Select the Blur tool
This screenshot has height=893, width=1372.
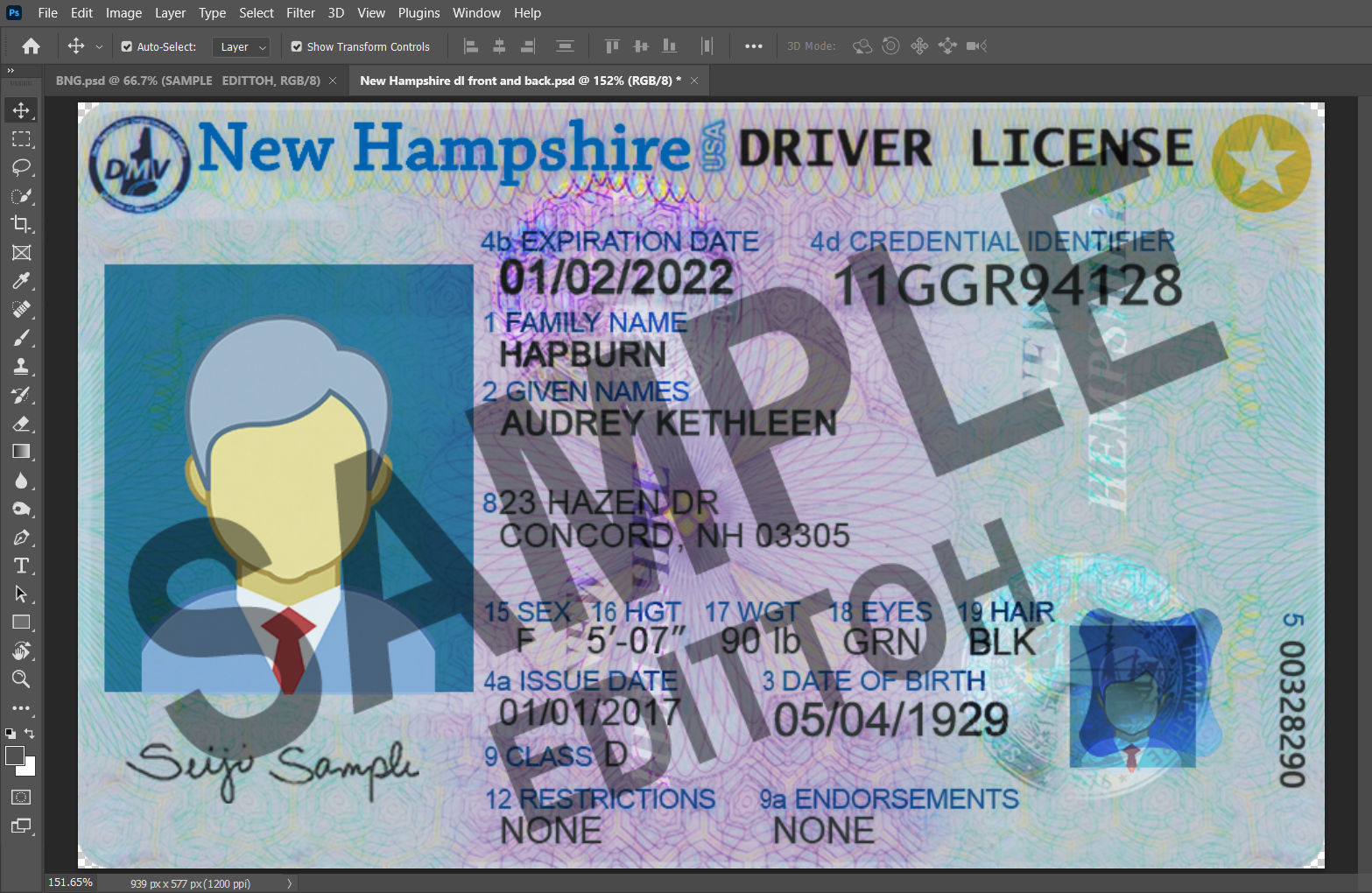[x=21, y=481]
